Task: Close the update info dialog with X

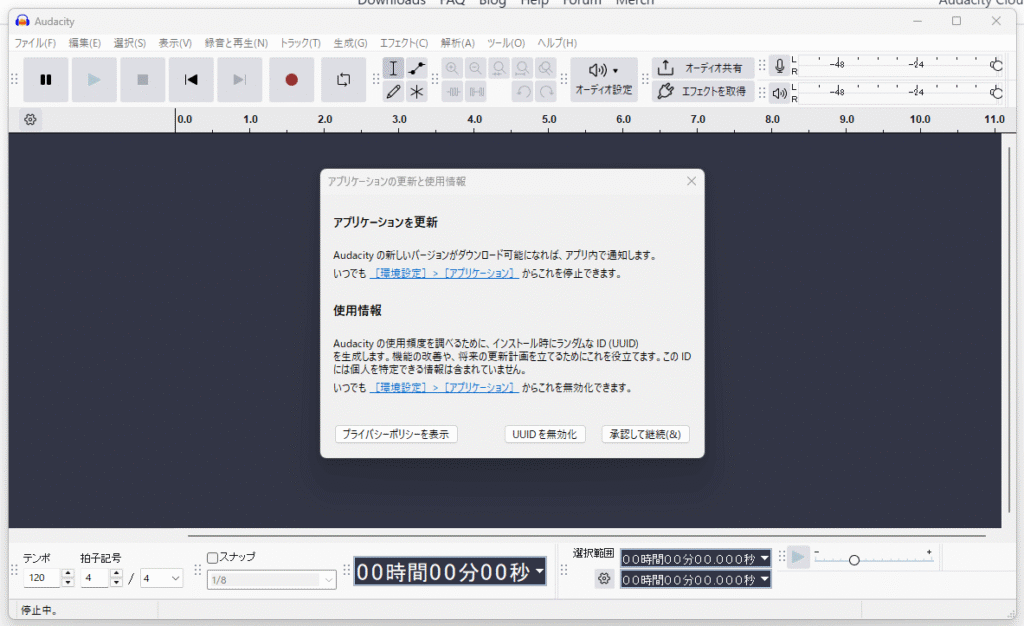Action: click(x=692, y=181)
